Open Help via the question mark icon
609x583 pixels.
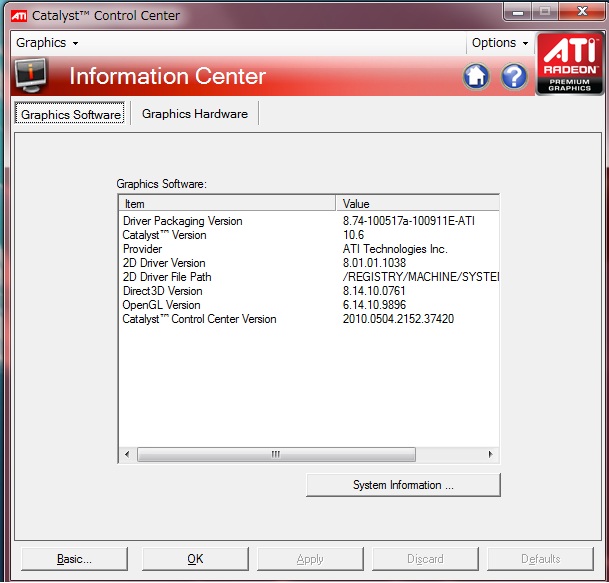(514, 76)
